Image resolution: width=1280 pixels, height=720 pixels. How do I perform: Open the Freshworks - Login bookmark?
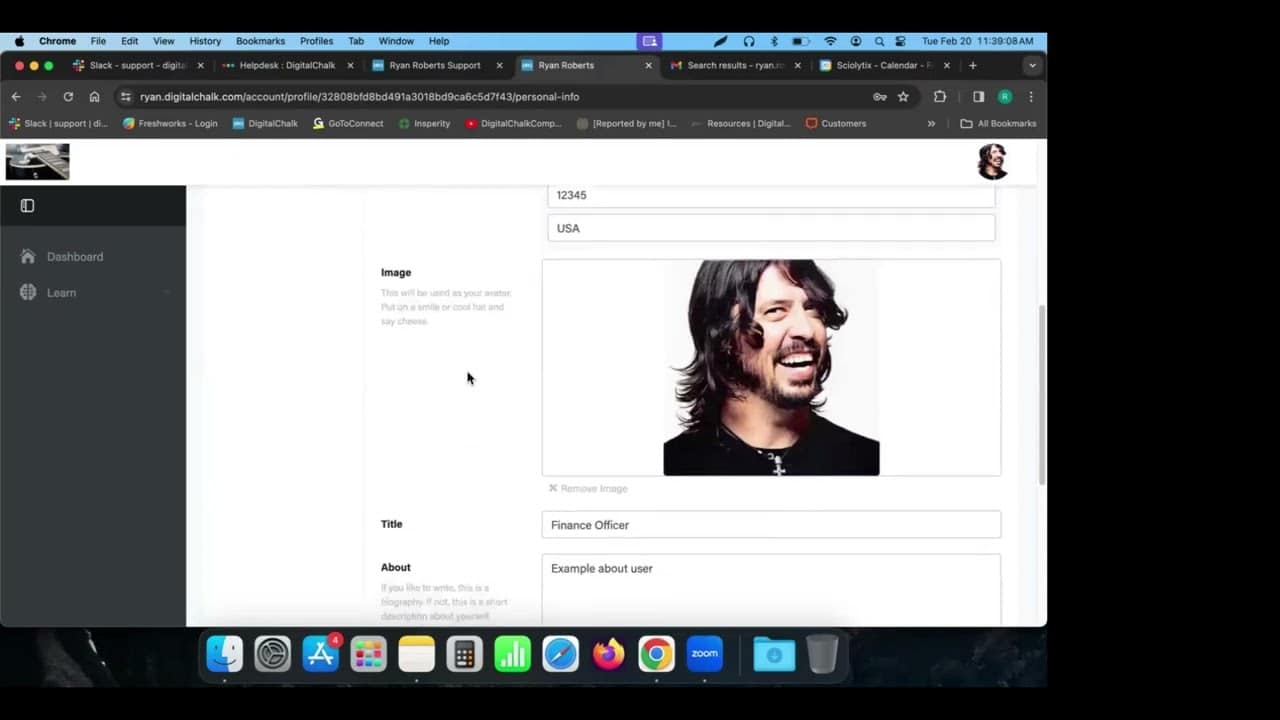[x=170, y=124]
